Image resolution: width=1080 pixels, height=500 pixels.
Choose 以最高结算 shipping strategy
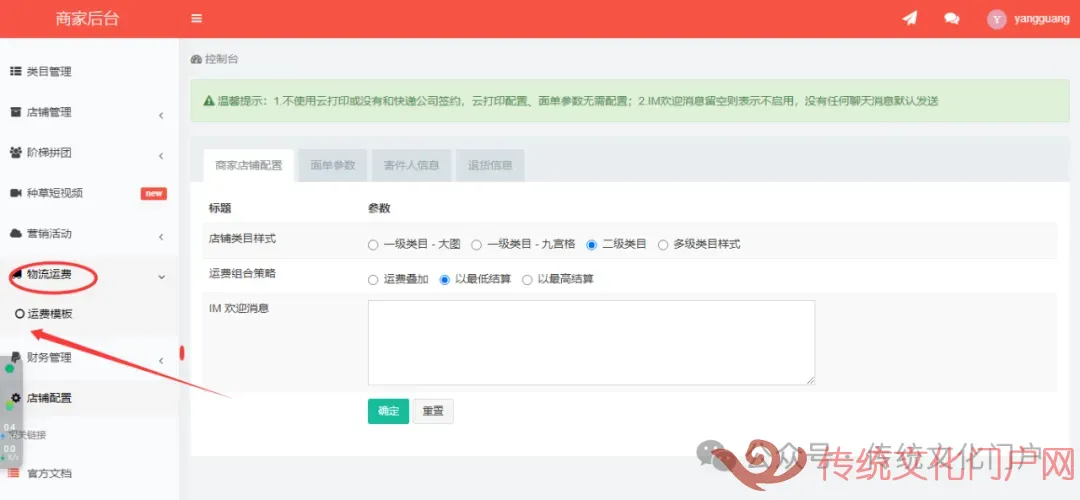527,280
